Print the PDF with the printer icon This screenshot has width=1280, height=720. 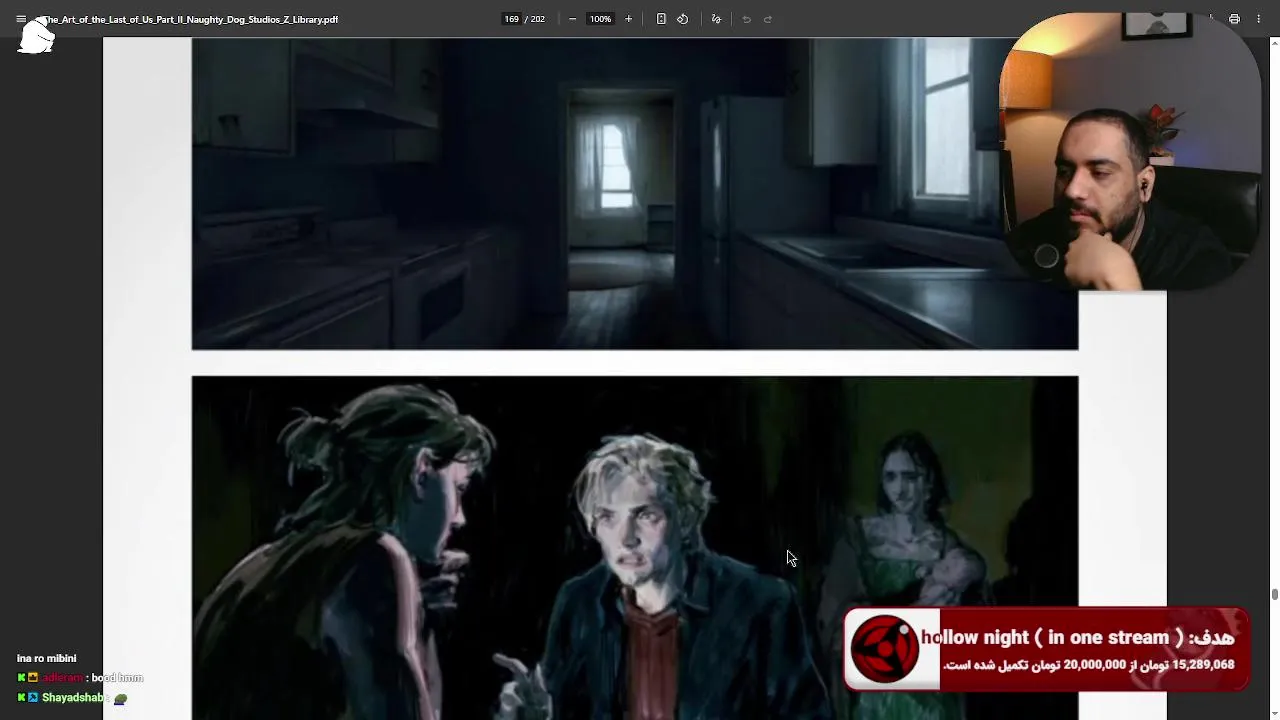tap(1234, 19)
